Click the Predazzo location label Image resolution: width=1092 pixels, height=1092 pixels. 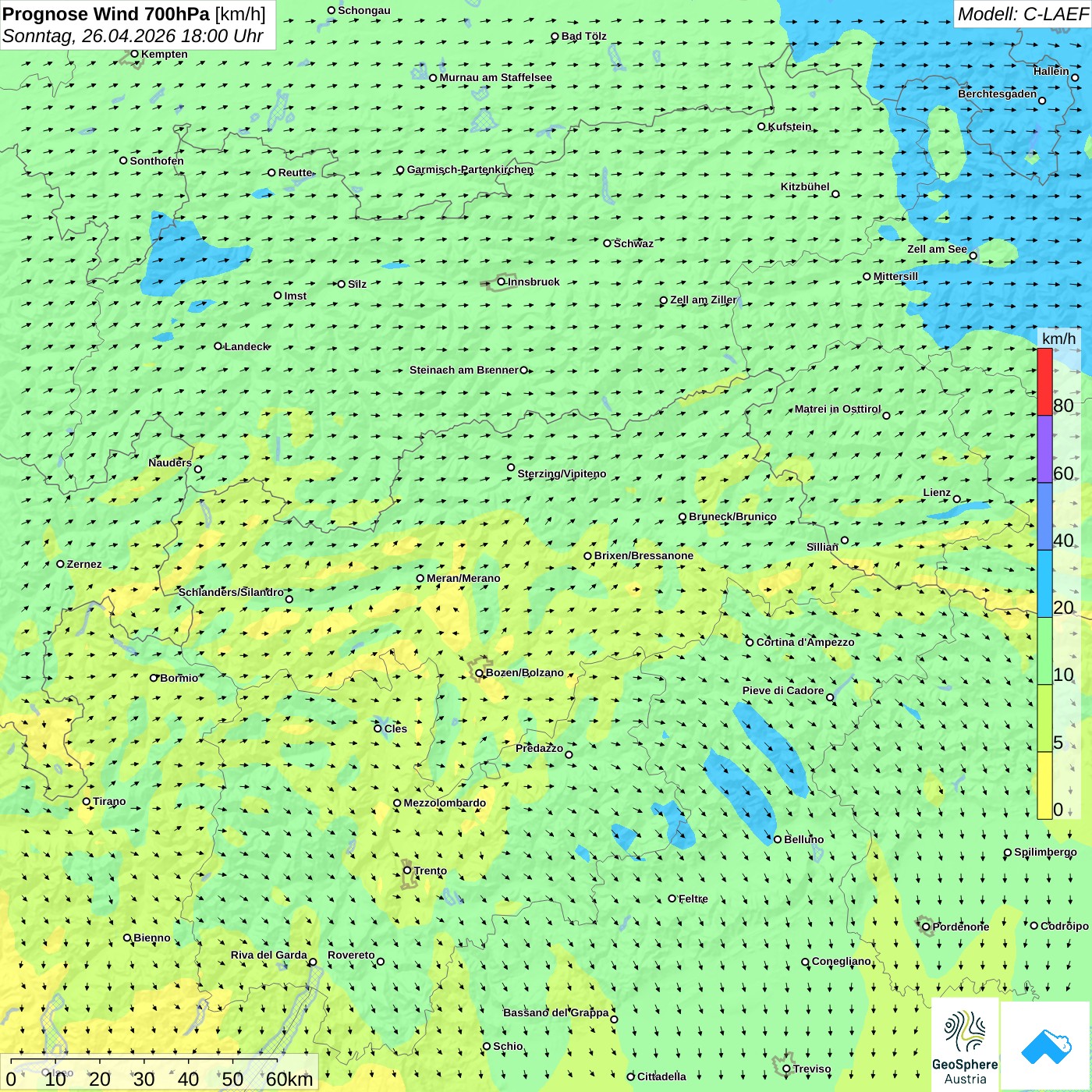539,748
